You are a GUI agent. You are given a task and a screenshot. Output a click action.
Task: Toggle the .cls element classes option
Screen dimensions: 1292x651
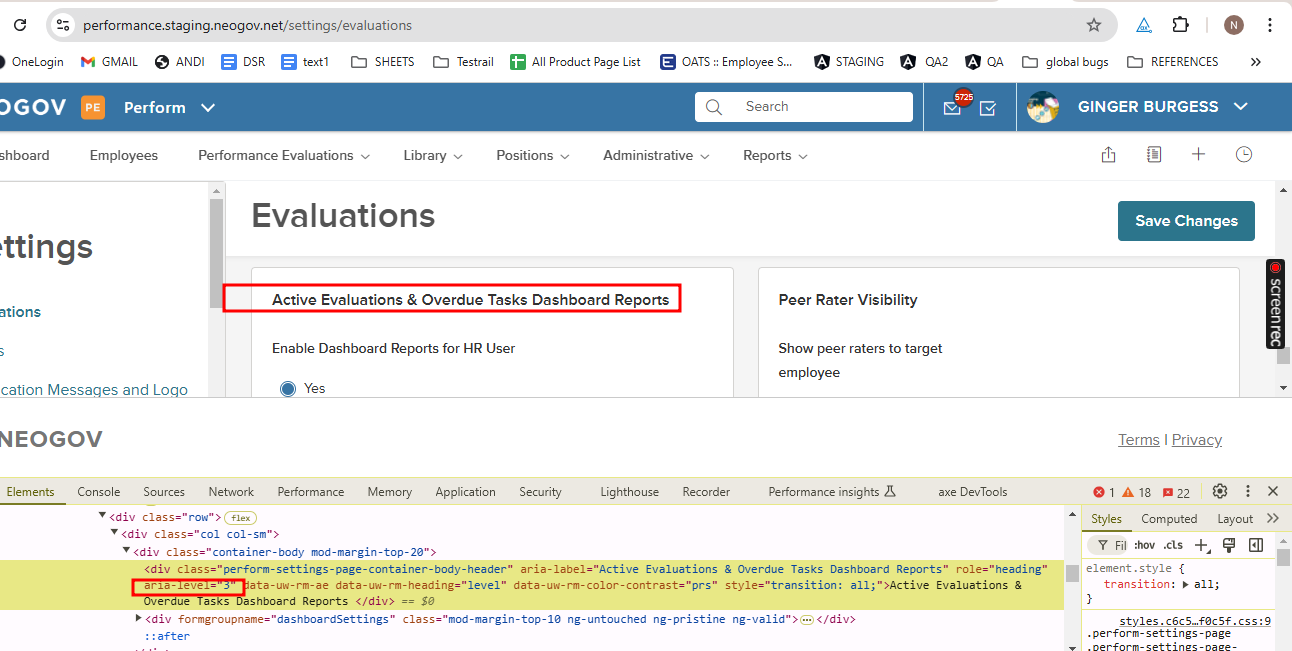(1173, 545)
